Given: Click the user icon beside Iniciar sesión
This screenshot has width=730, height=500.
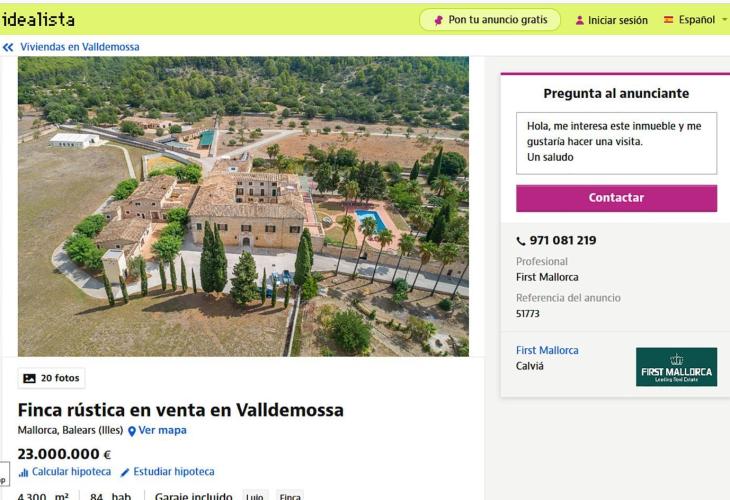Looking at the screenshot, I should point(580,20).
